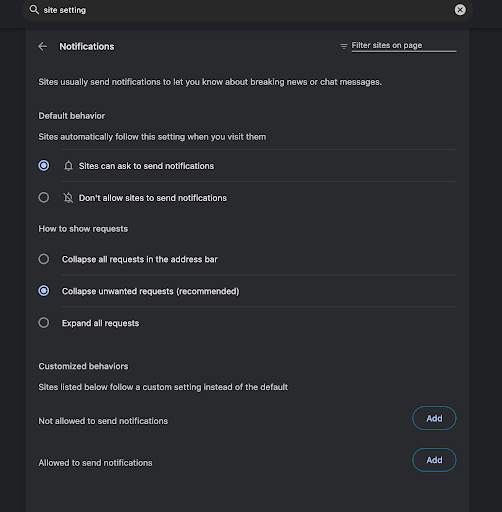This screenshot has height=512, width=502.
Task: Add a site allowed to send notifications
Action: pyautogui.click(x=434, y=460)
